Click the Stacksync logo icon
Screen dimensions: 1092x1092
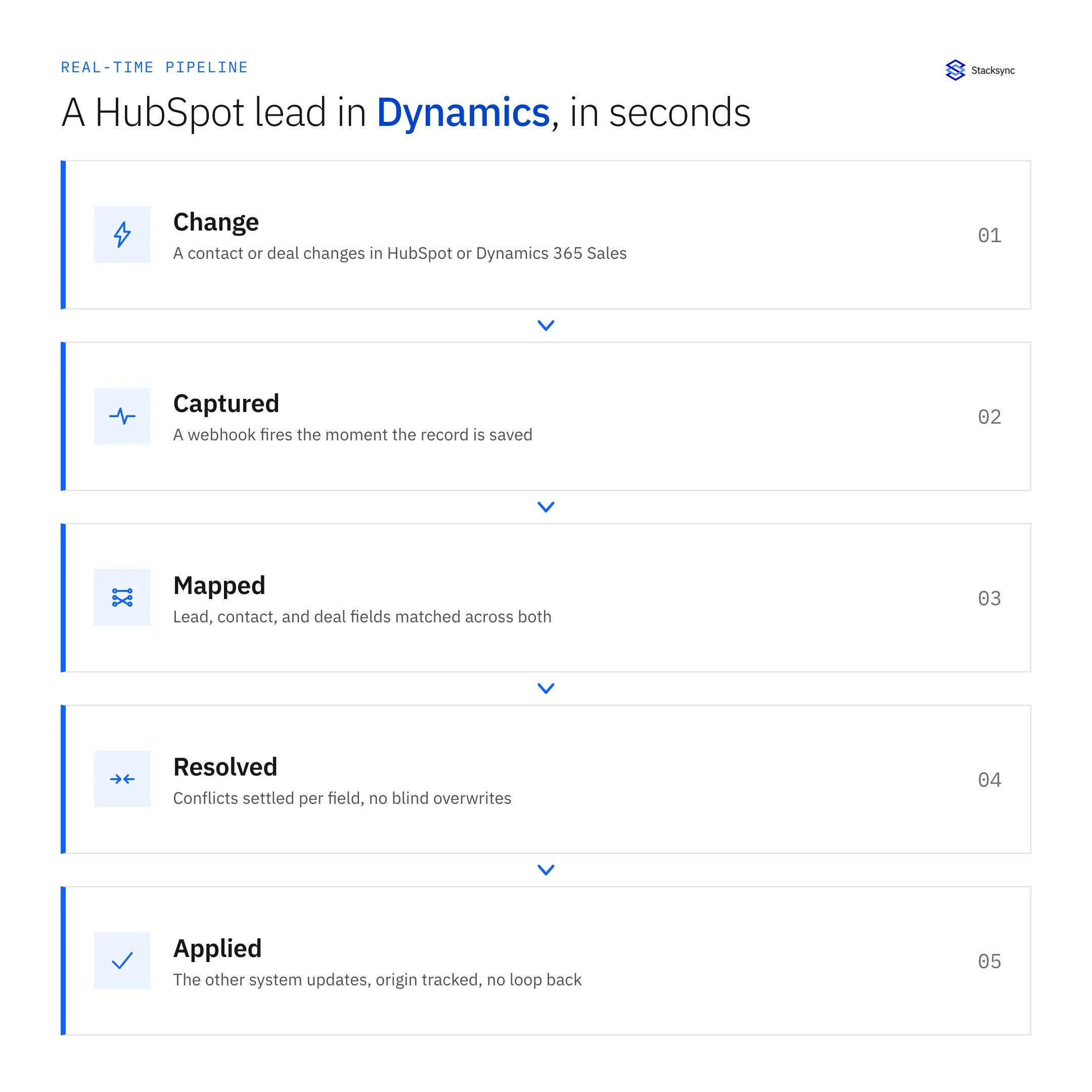955,70
